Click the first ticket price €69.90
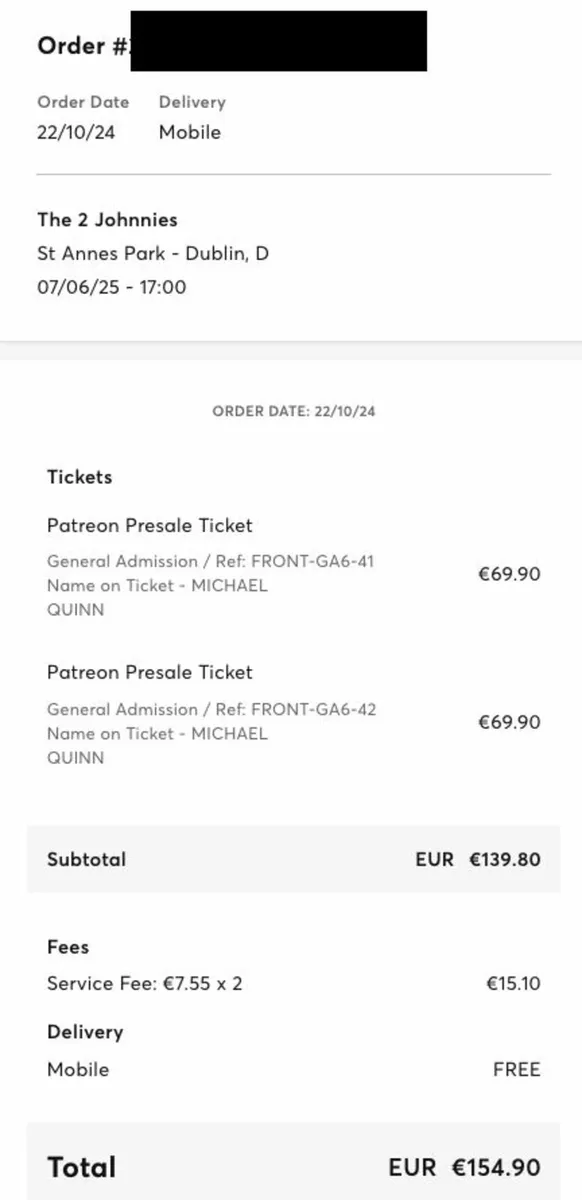The height and width of the screenshot is (1200, 582). pos(509,574)
